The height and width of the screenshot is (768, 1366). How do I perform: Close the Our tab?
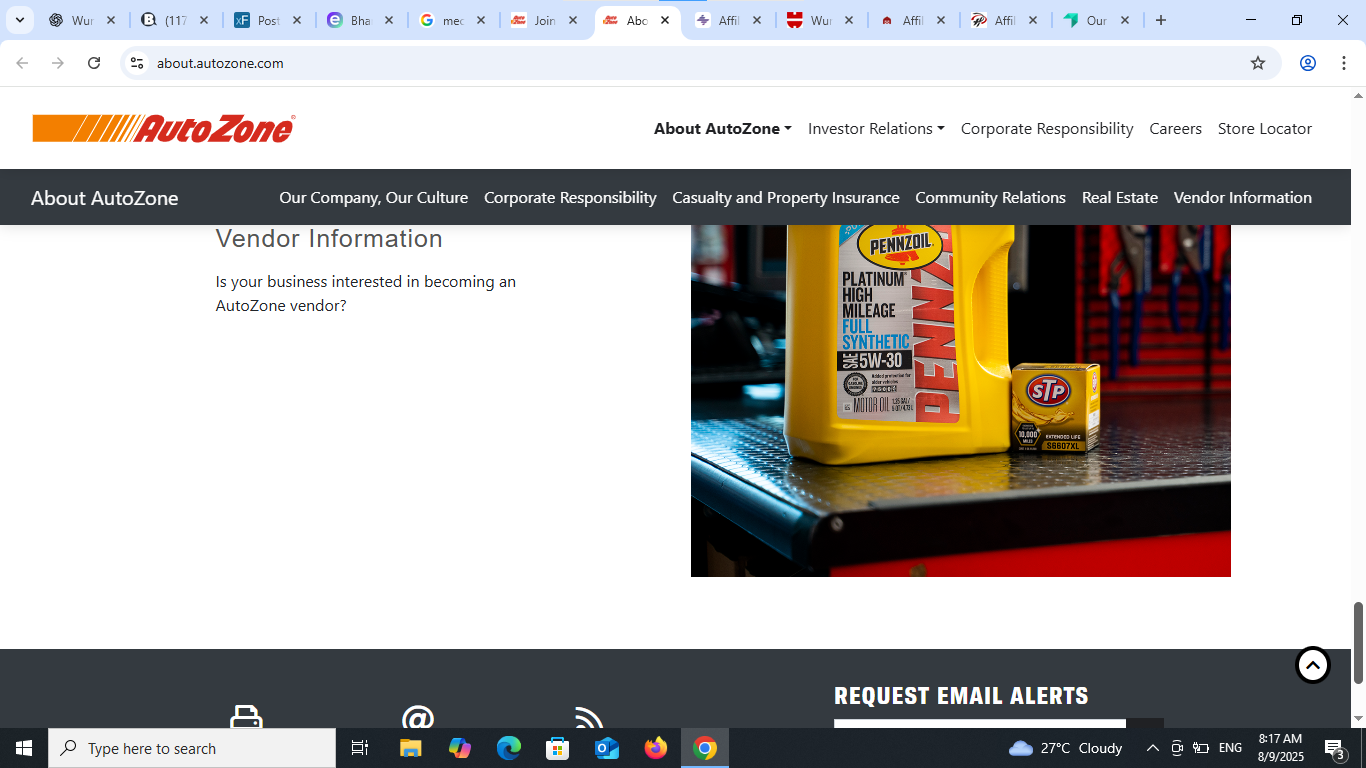click(x=1124, y=20)
